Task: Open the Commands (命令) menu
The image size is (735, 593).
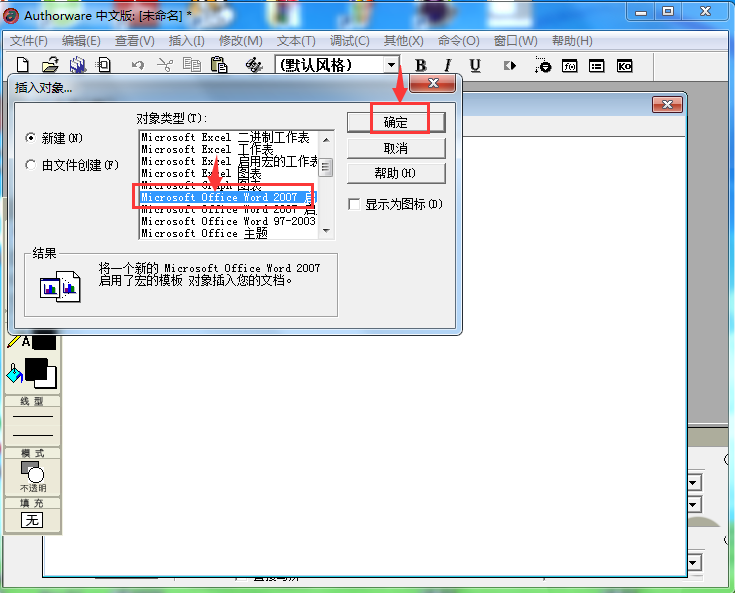Action: point(458,41)
